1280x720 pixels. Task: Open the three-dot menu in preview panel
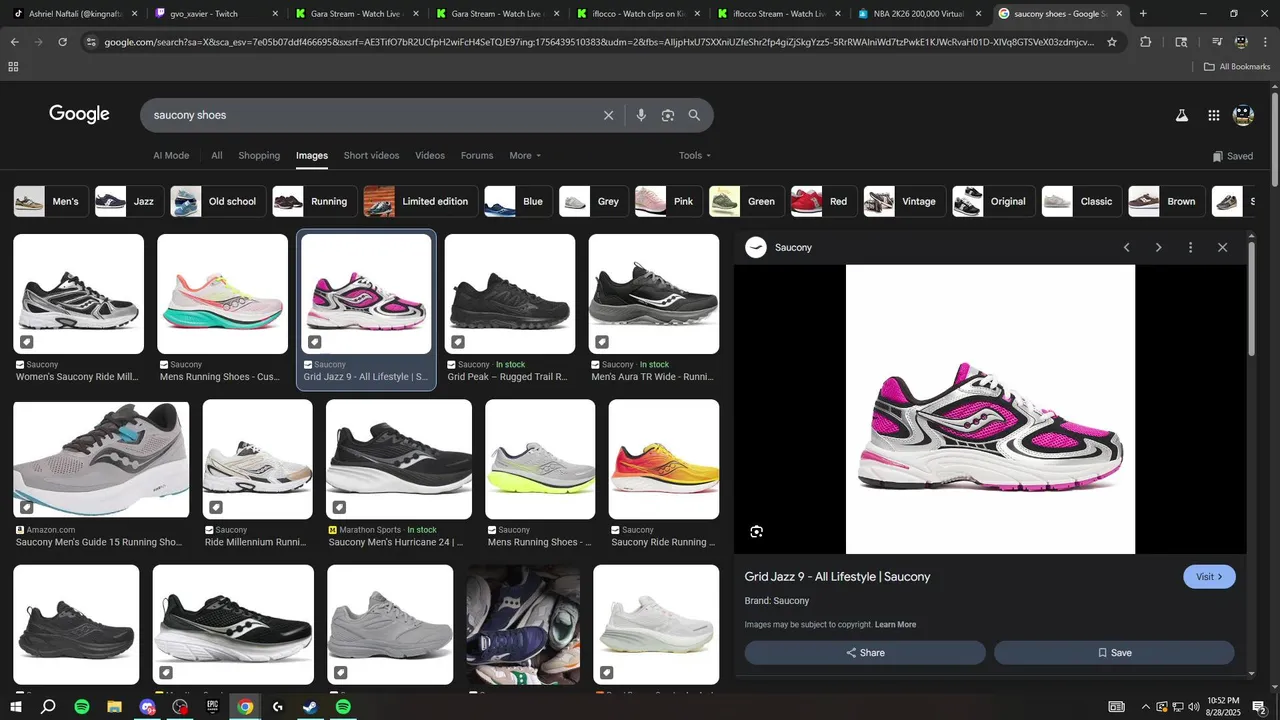coord(1190,247)
